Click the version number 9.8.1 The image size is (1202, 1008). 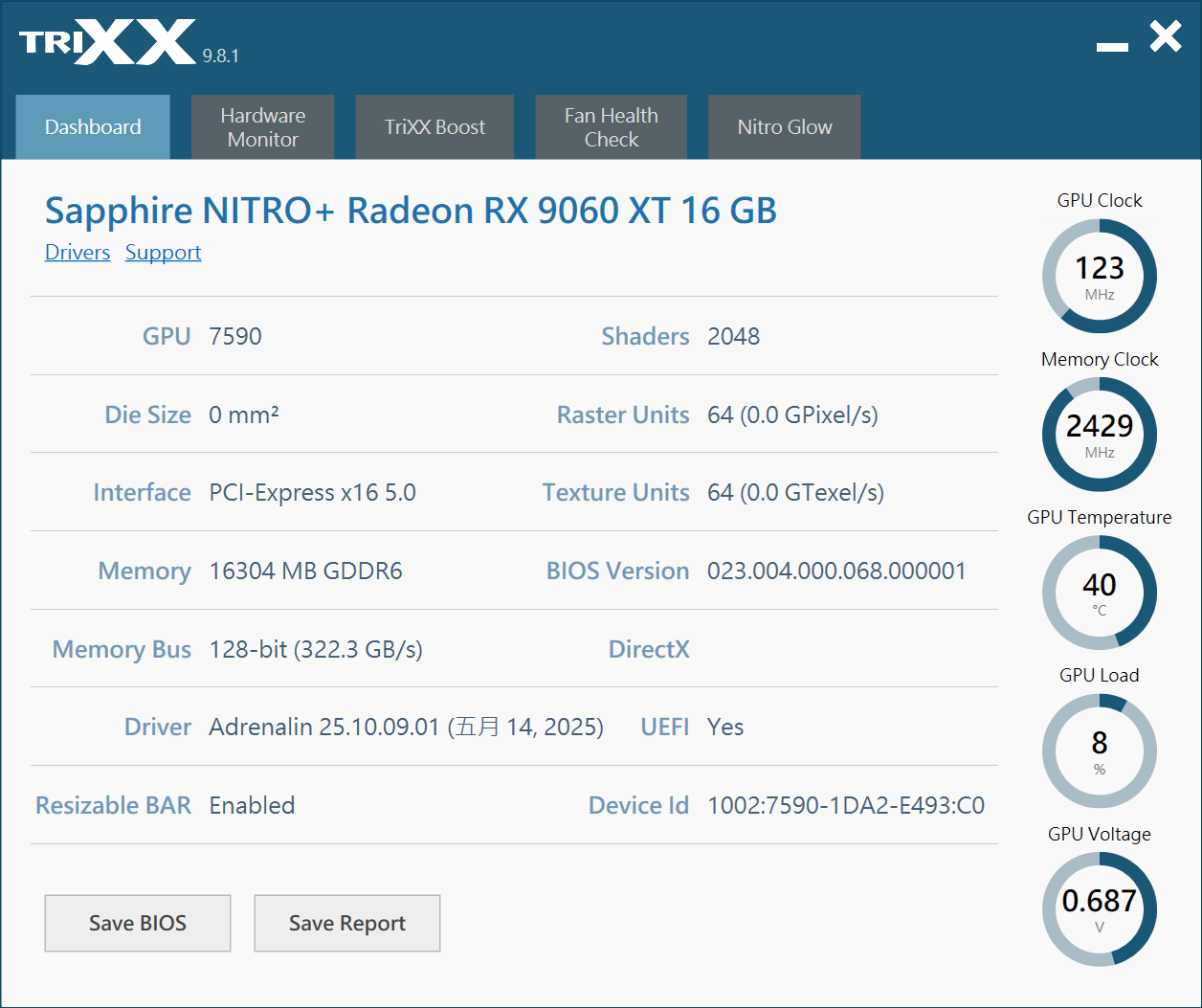(x=220, y=56)
